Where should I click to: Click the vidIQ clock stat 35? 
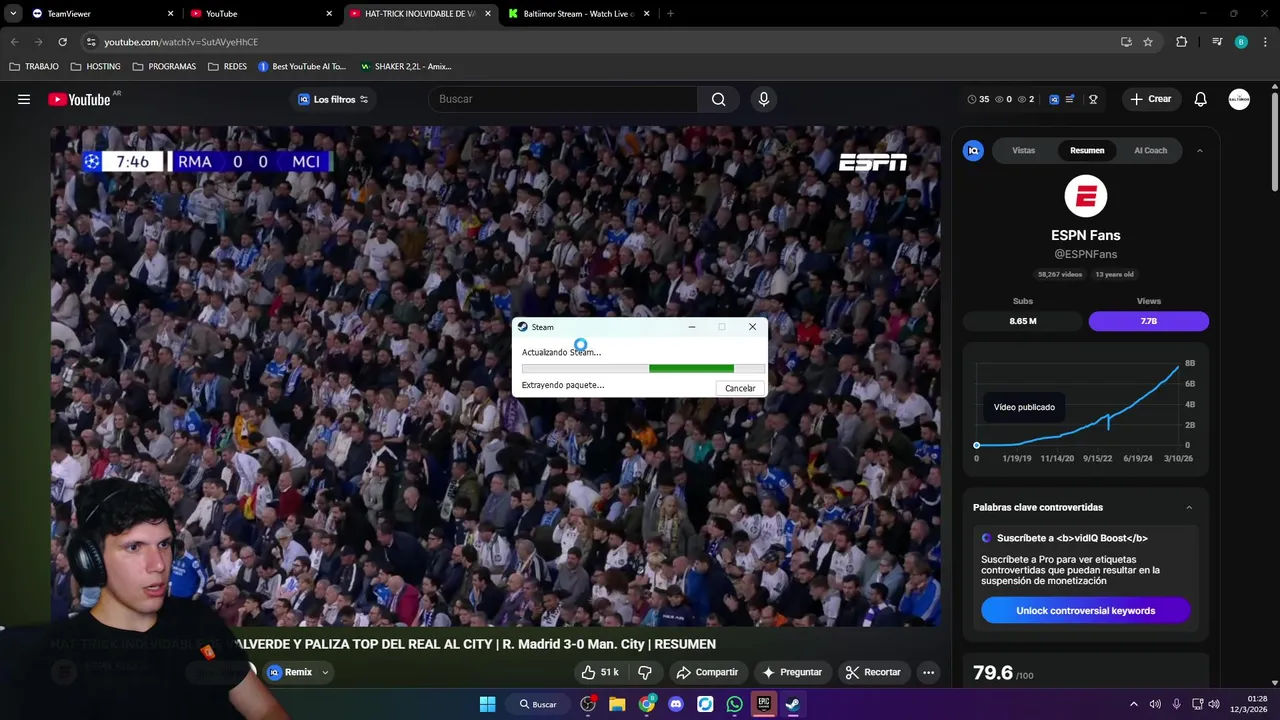point(979,99)
